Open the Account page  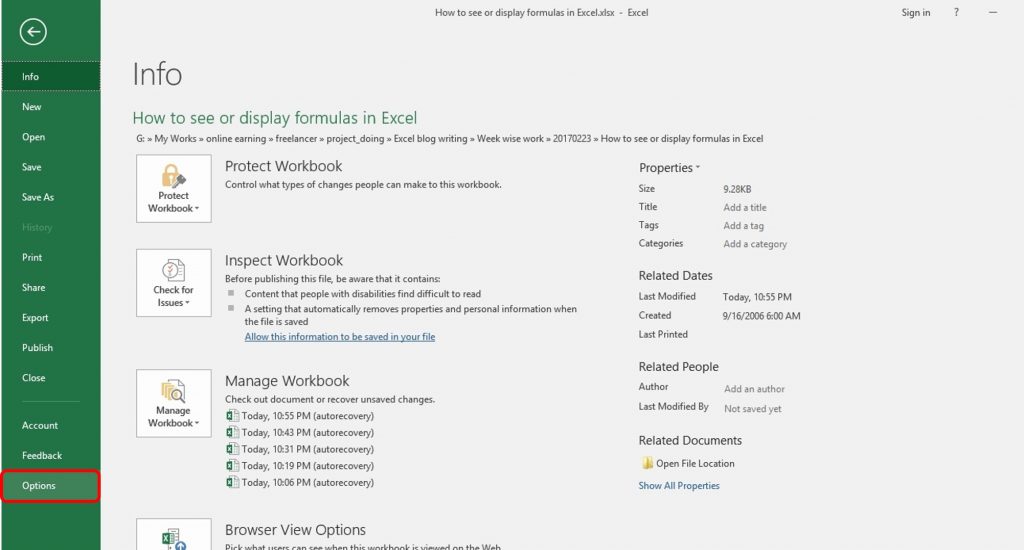pos(51,425)
